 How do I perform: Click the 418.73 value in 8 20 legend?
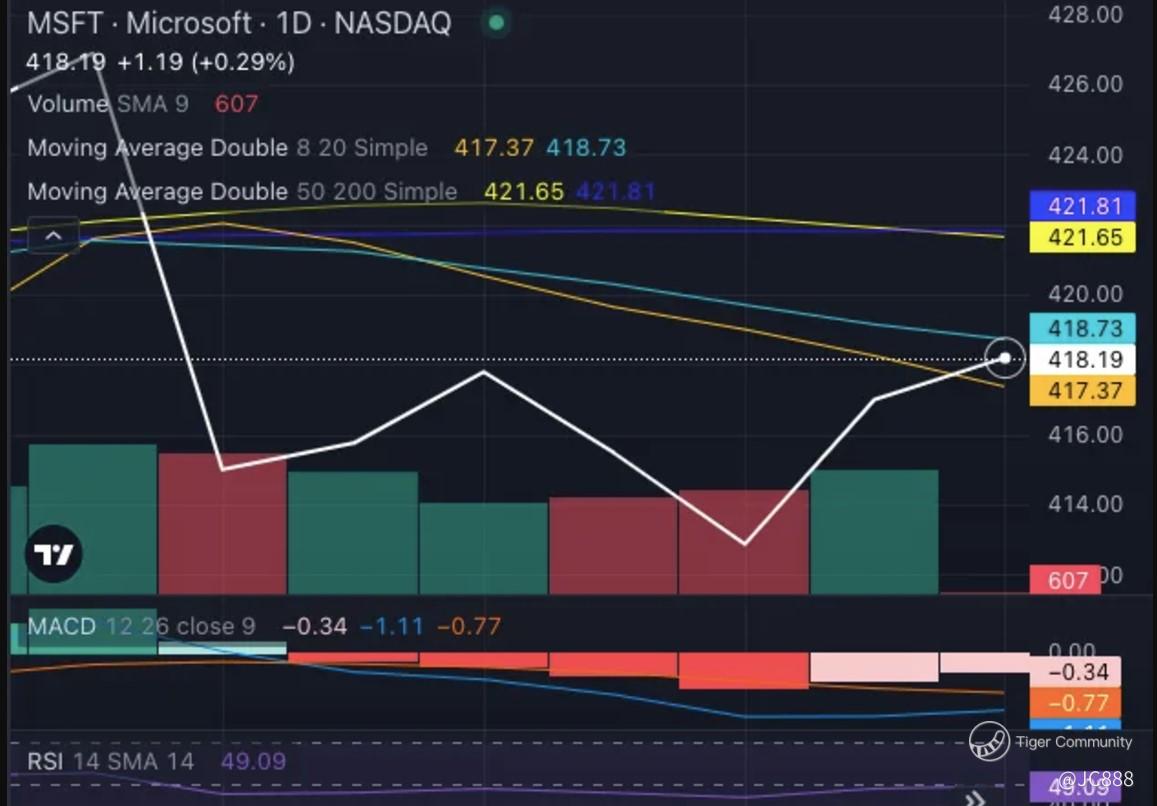(586, 148)
